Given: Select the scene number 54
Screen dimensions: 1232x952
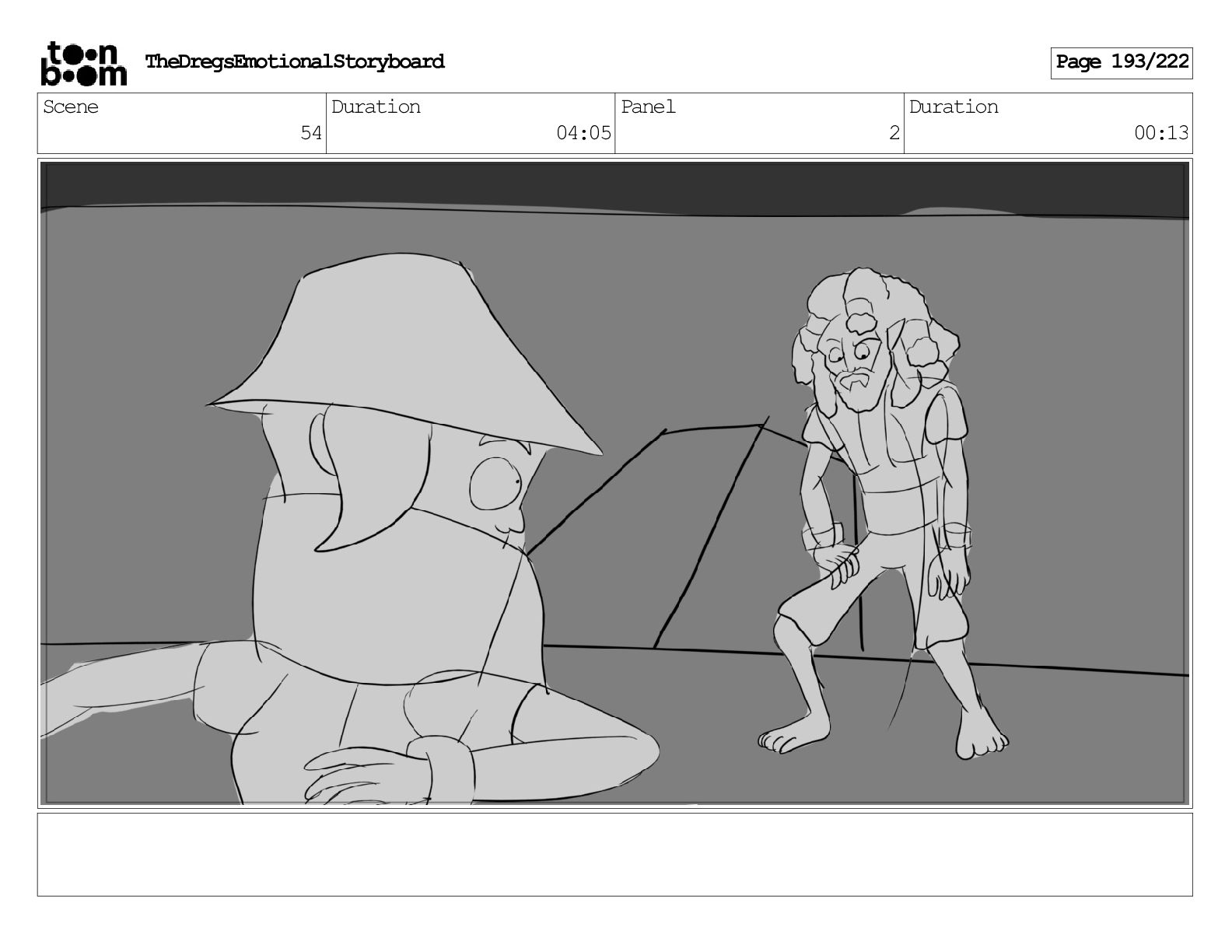Looking at the screenshot, I should pos(311,134).
